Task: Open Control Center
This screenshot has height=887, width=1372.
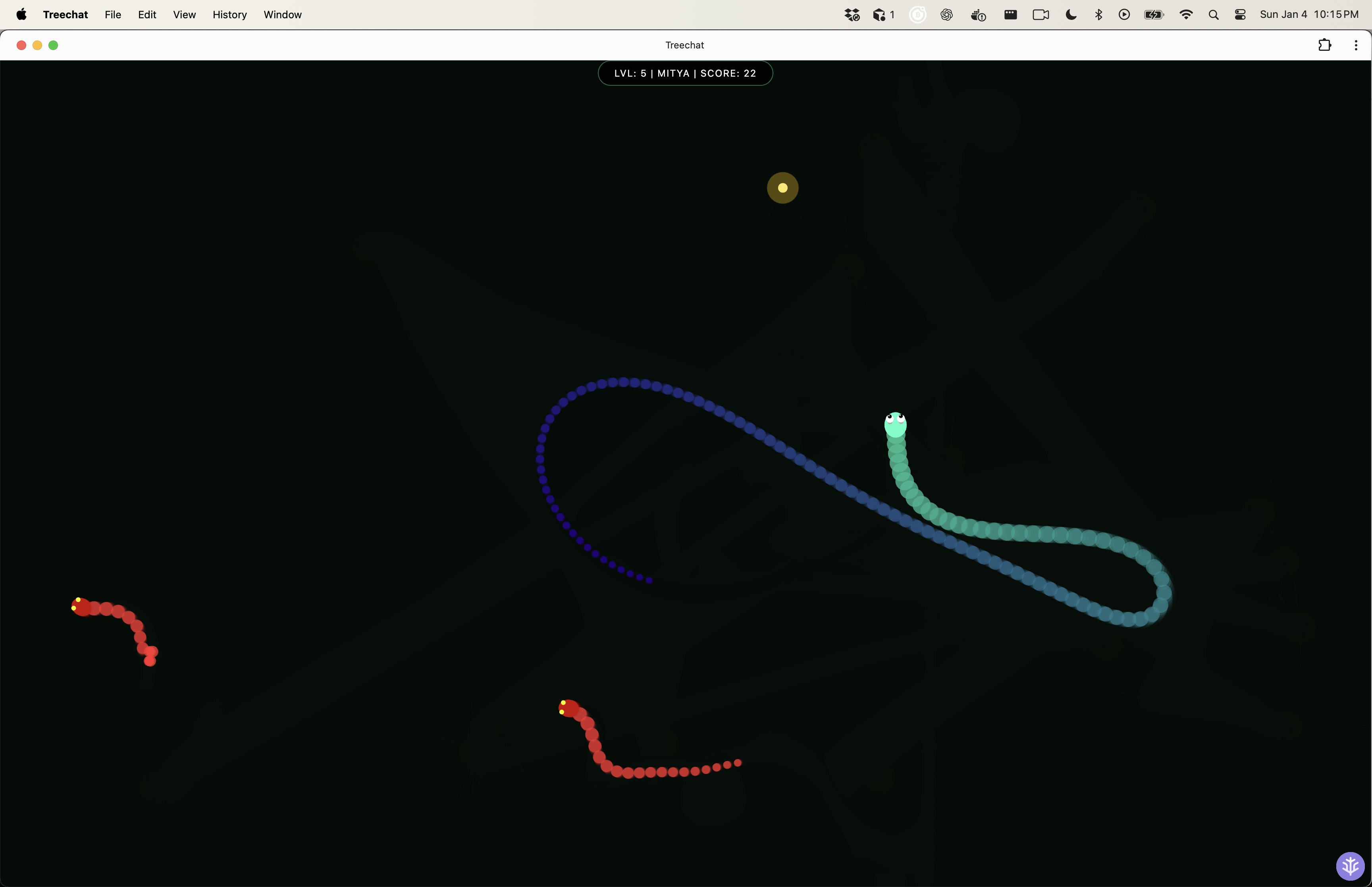Action: click(x=1240, y=14)
